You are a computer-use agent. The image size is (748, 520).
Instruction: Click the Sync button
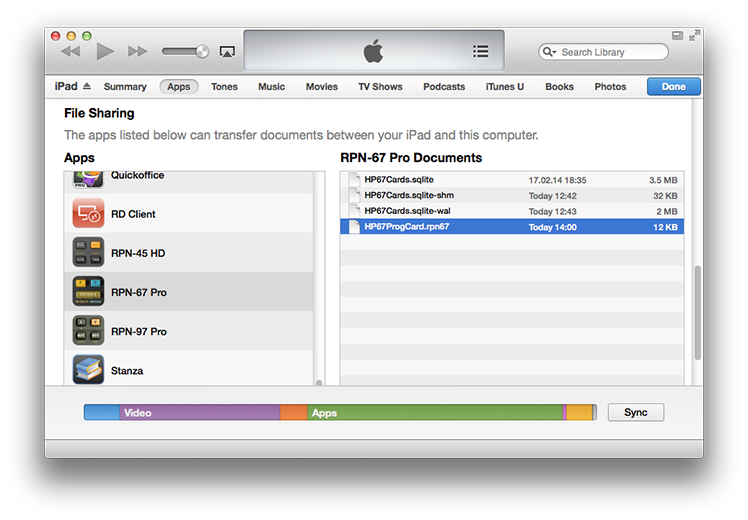635,412
